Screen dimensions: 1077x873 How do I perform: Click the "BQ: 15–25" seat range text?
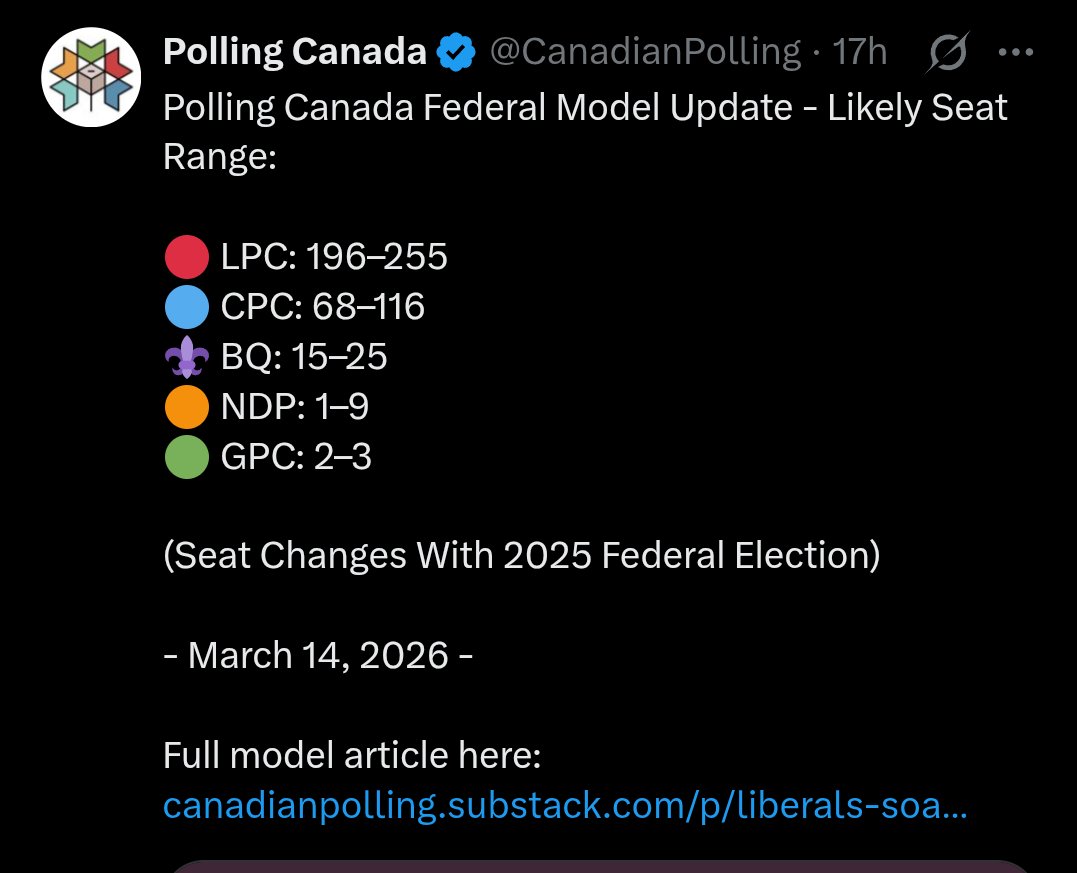(304, 357)
